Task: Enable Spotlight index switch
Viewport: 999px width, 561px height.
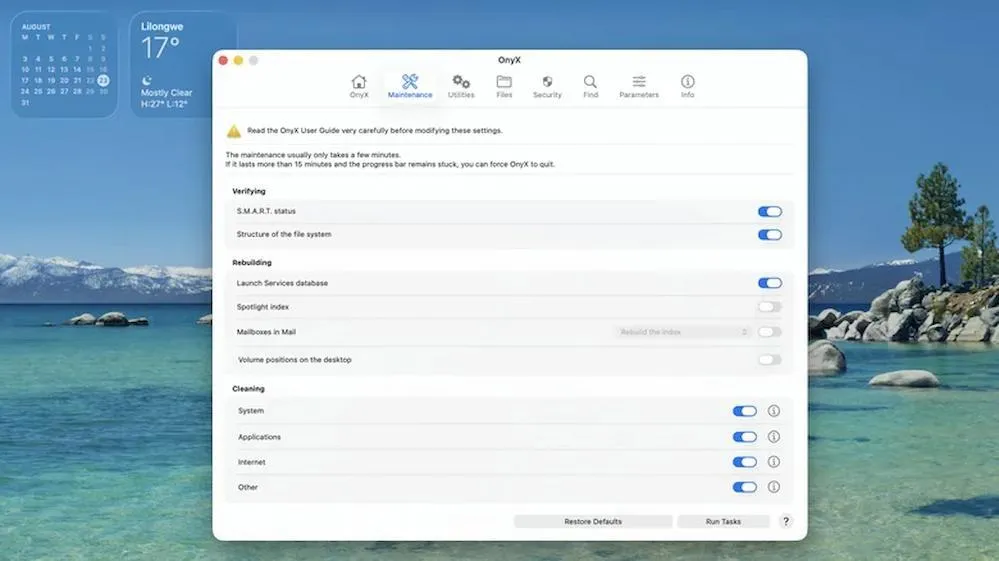Action: [770, 307]
